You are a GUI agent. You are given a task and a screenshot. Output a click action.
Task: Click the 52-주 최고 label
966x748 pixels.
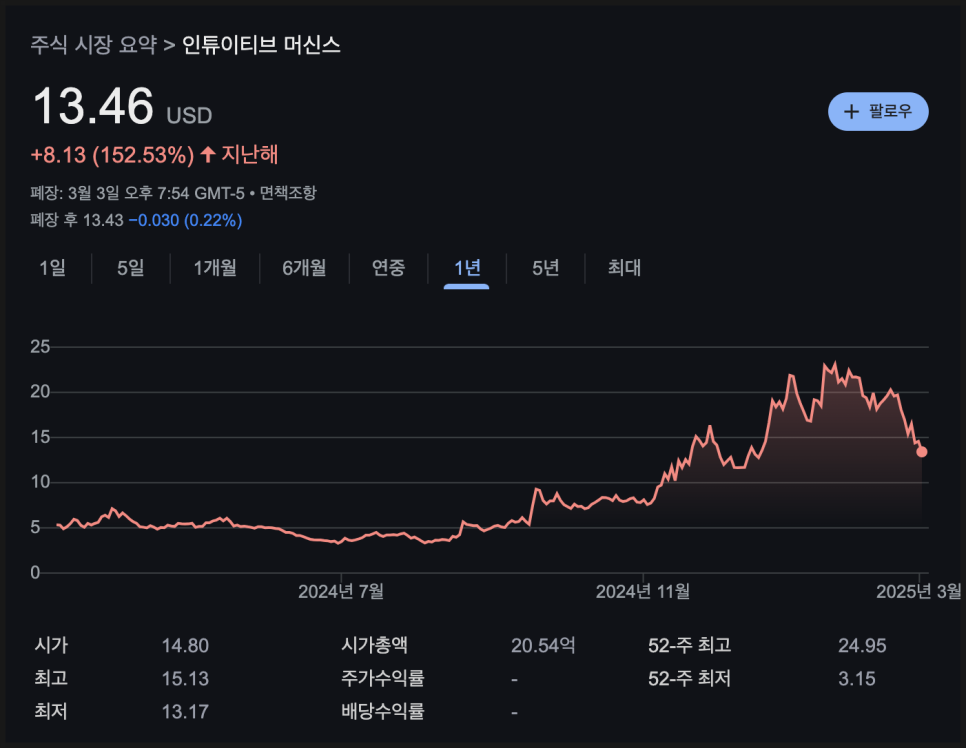click(x=689, y=645)
